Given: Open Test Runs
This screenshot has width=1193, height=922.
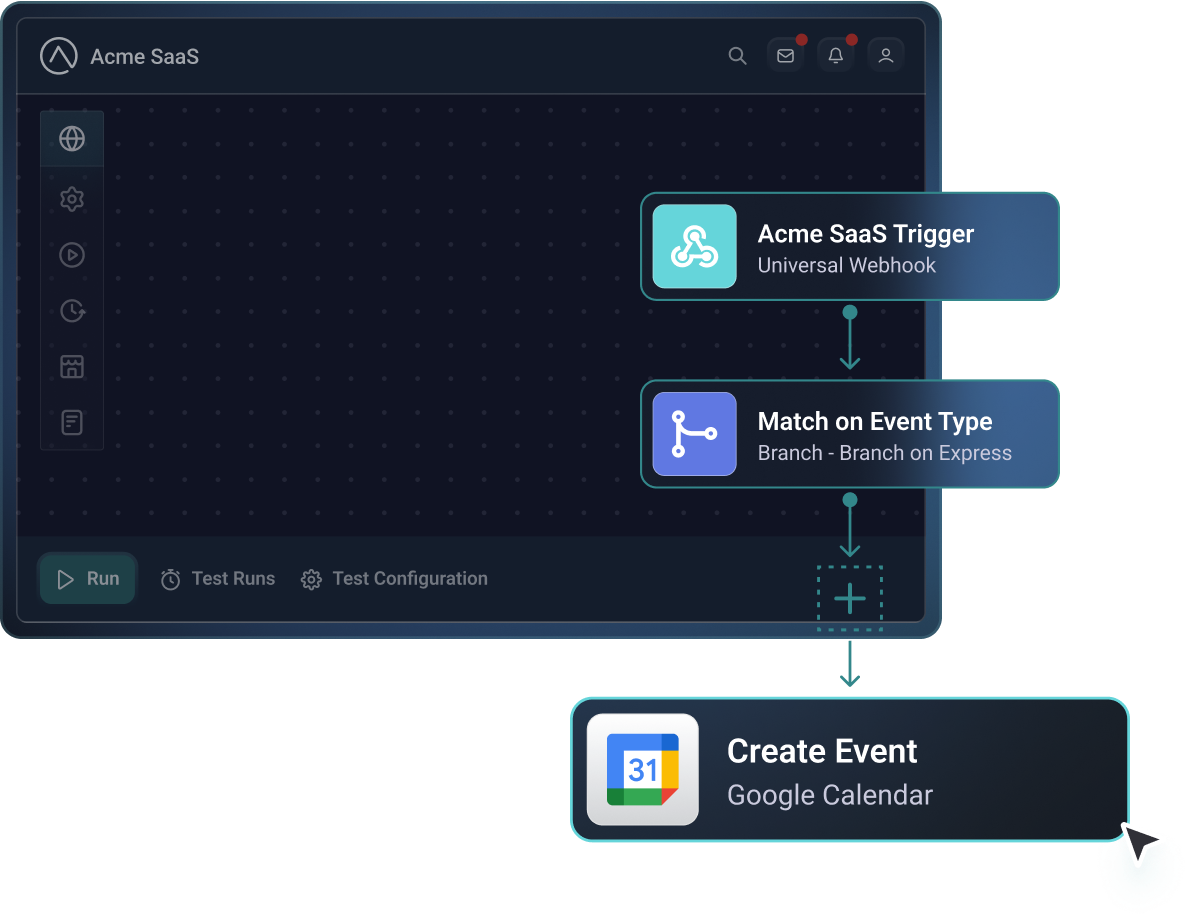Looking at the screenshot, I should (217, 578).
